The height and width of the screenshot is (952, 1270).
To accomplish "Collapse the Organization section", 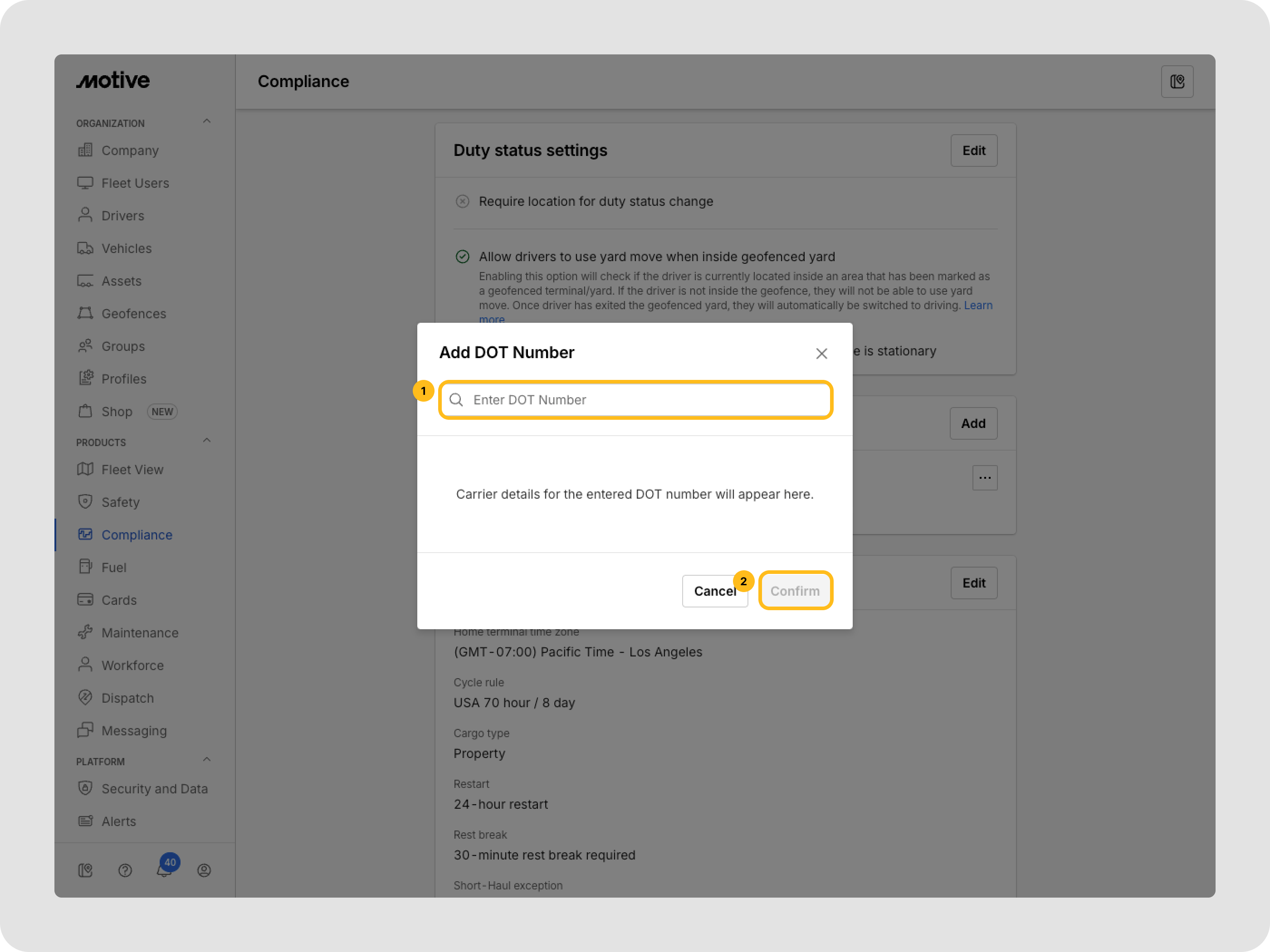I will [x=207, y=121].
